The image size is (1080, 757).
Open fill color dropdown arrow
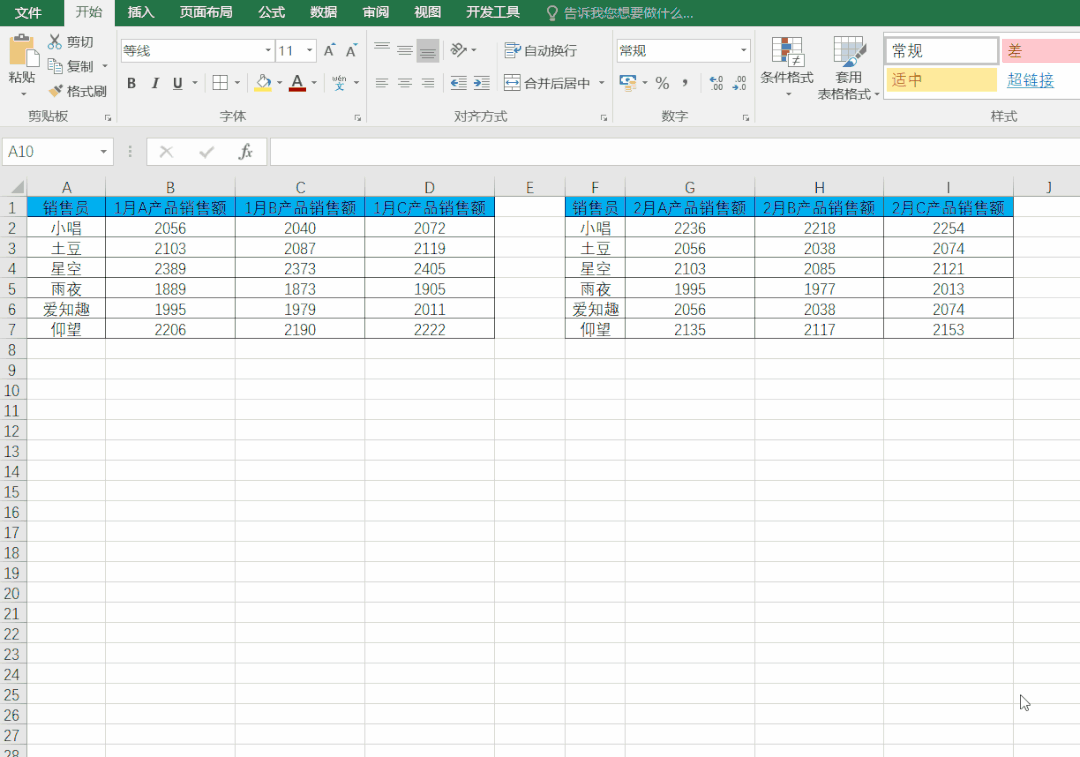click(280, 83)
